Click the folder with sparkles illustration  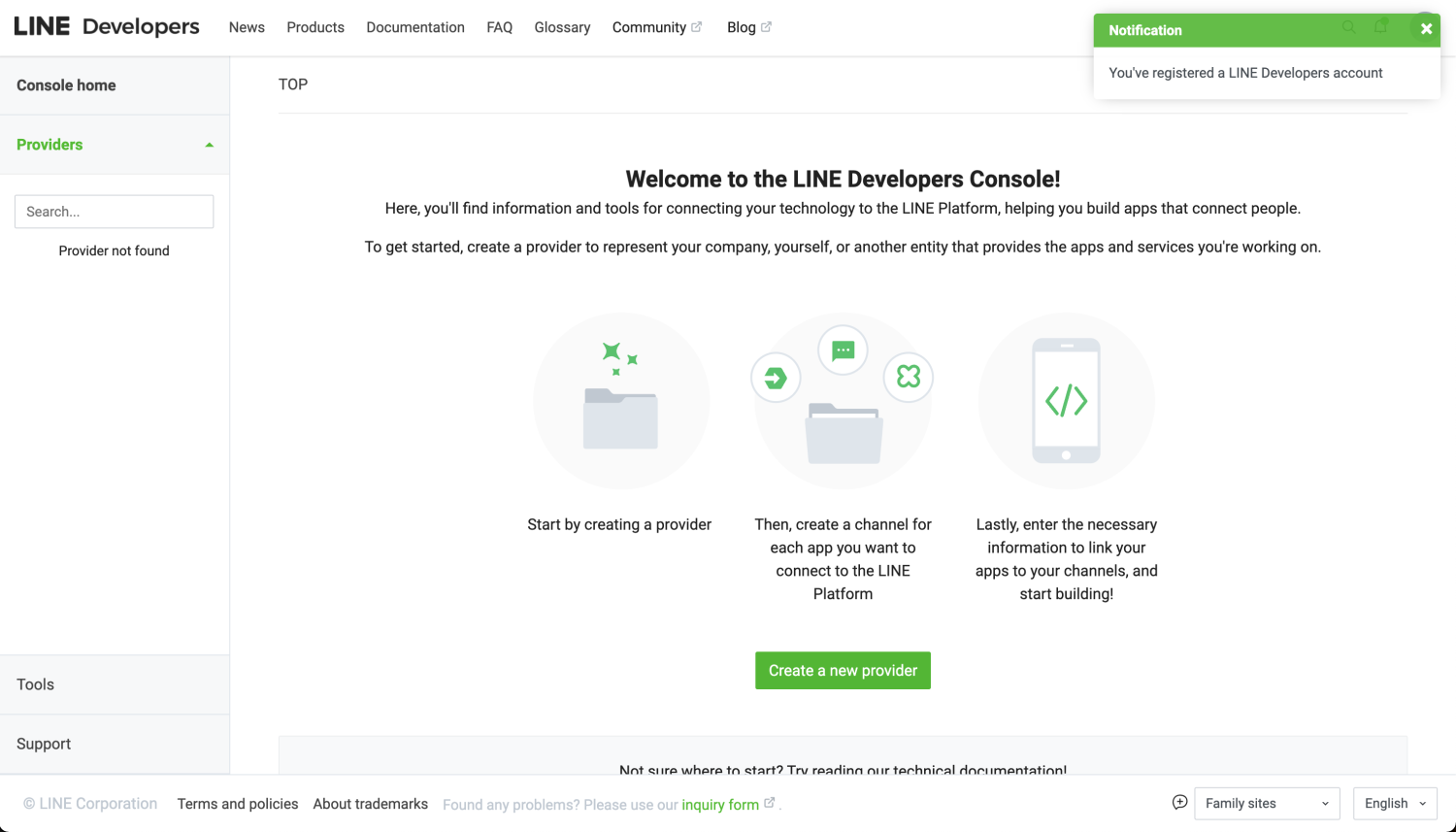pos(621,400)
